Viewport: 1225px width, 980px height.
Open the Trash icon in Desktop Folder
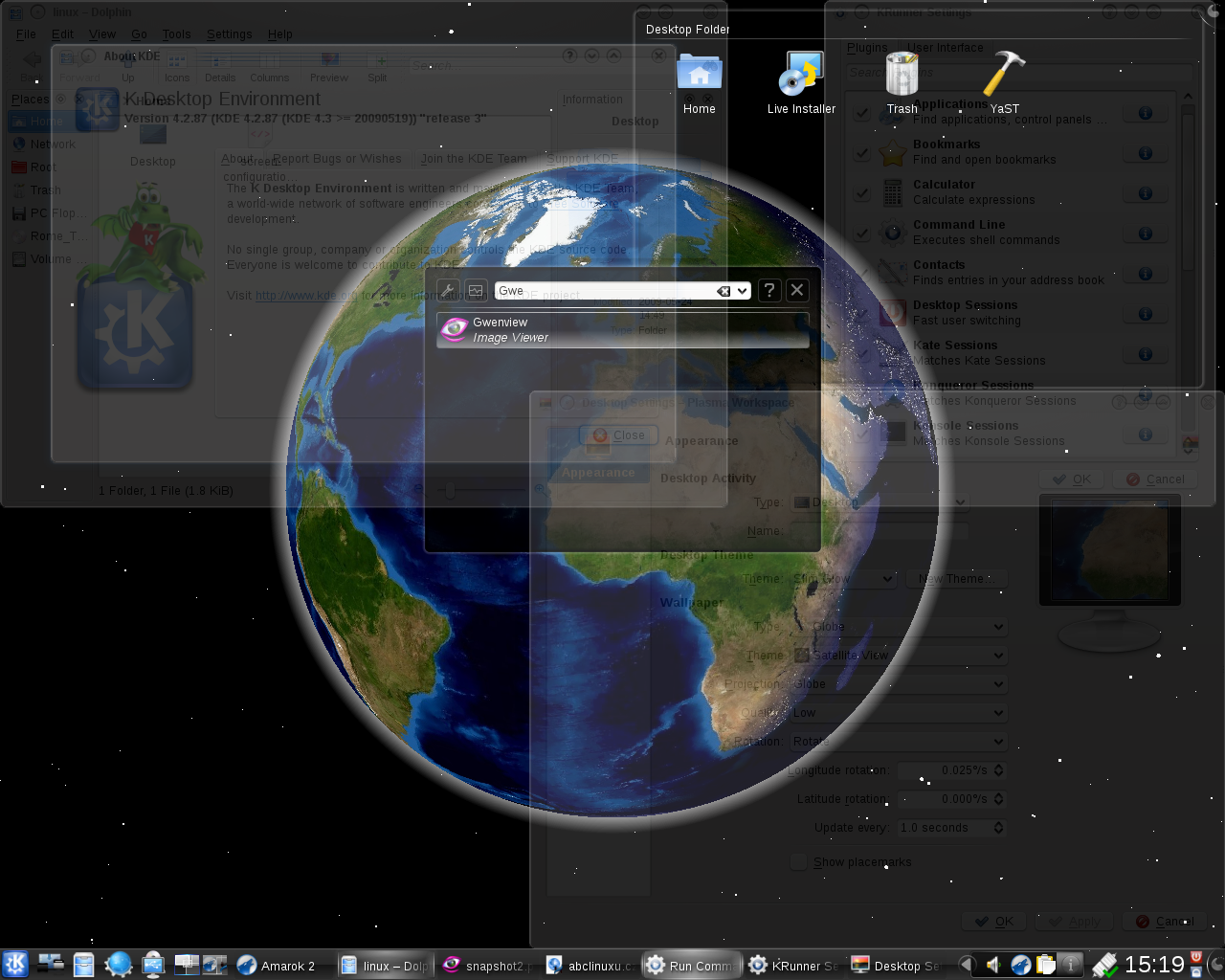[x=902, y=82]
